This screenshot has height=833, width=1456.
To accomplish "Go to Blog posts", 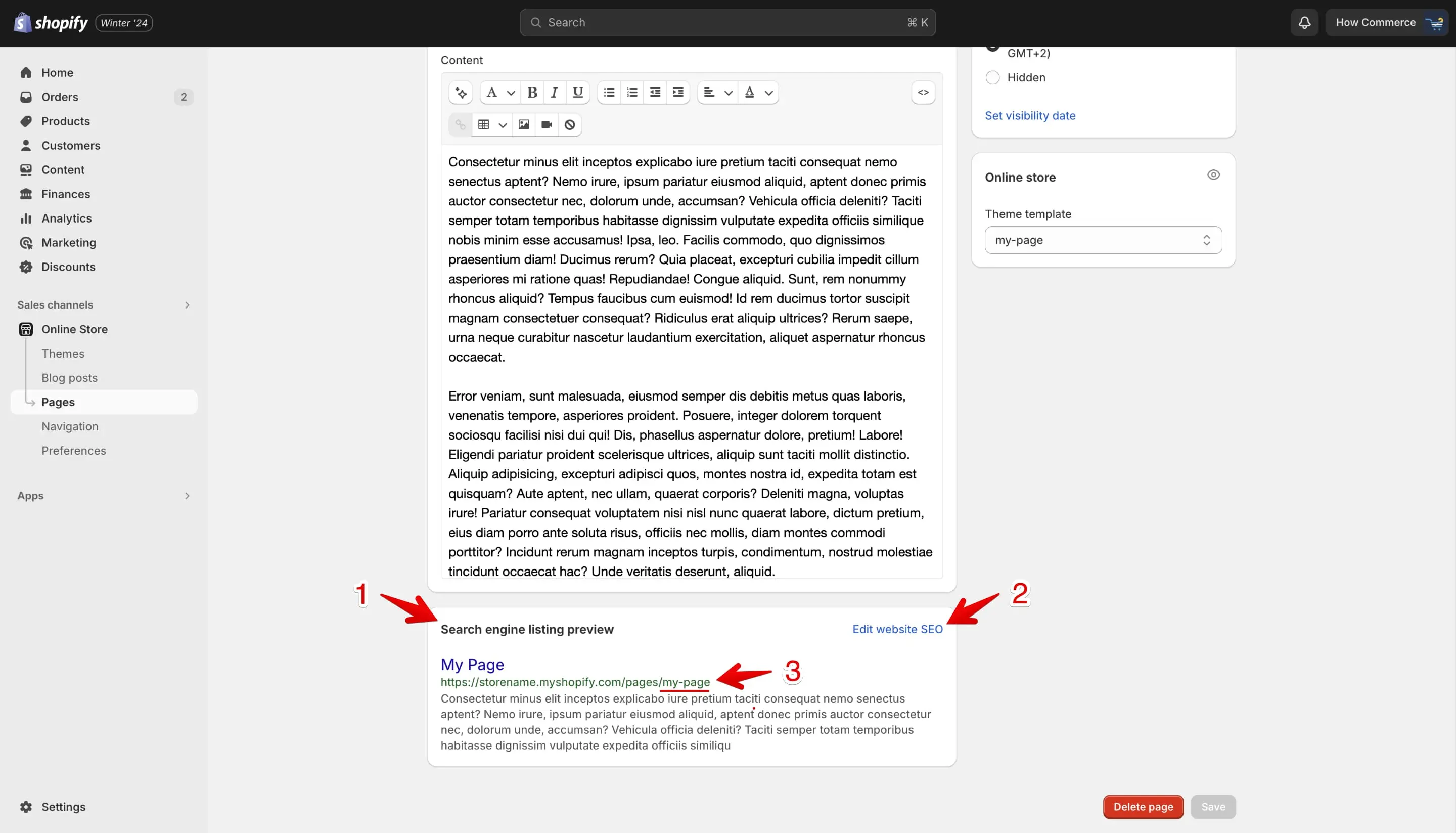I will point(69,378).
